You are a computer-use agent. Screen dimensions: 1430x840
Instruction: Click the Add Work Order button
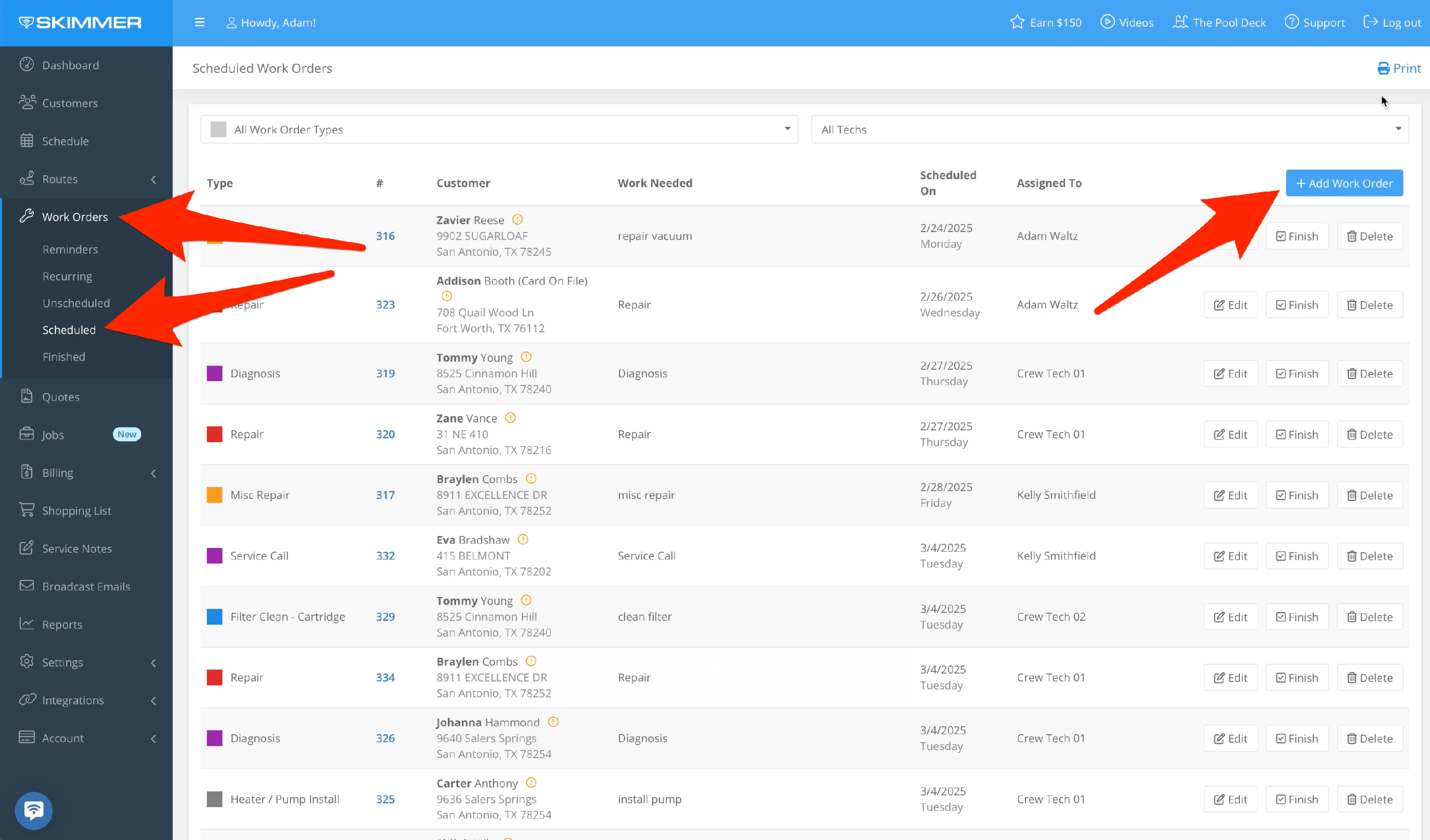[x=1344, y=183]
